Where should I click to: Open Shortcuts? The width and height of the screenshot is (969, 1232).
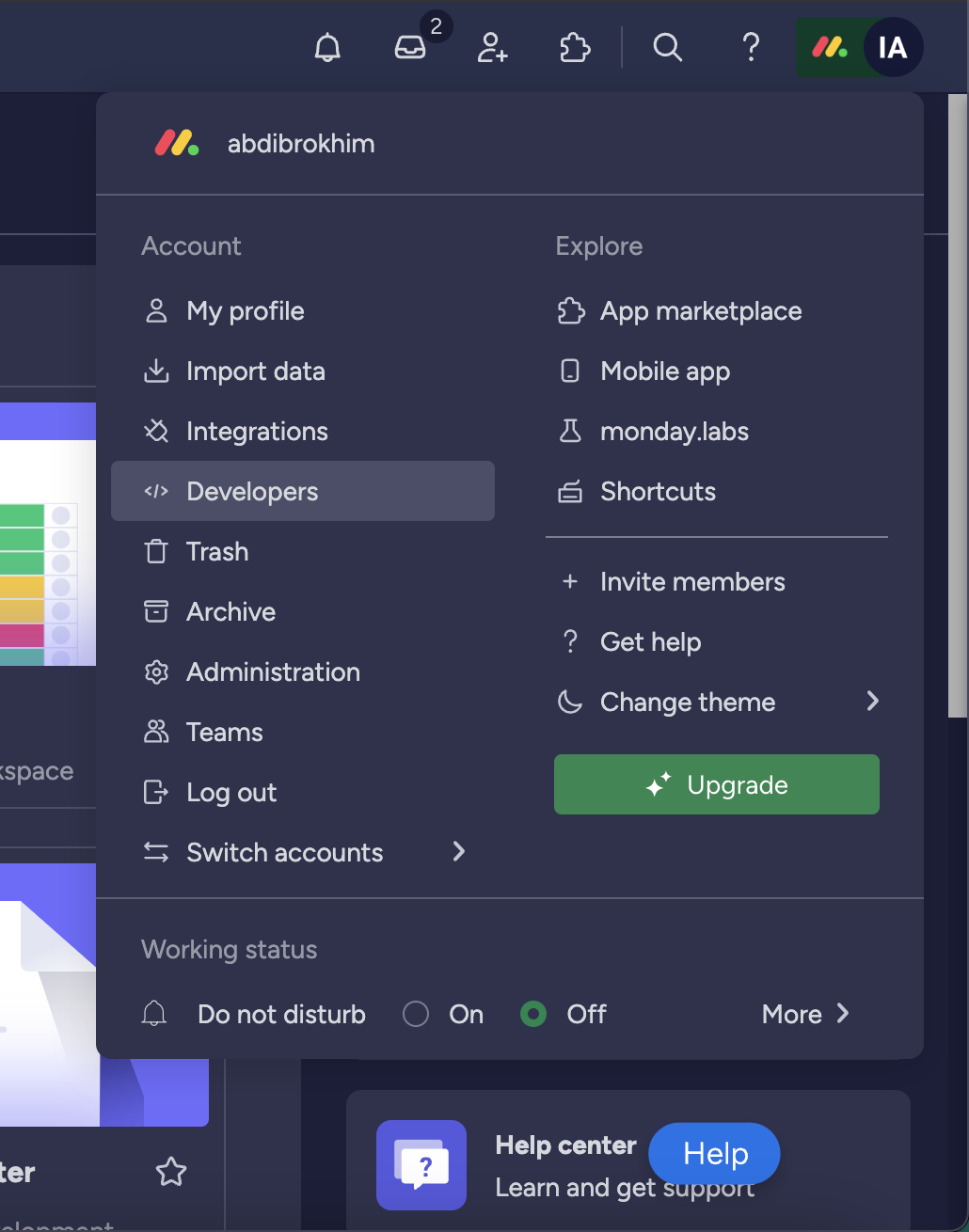tap(717, 491)
